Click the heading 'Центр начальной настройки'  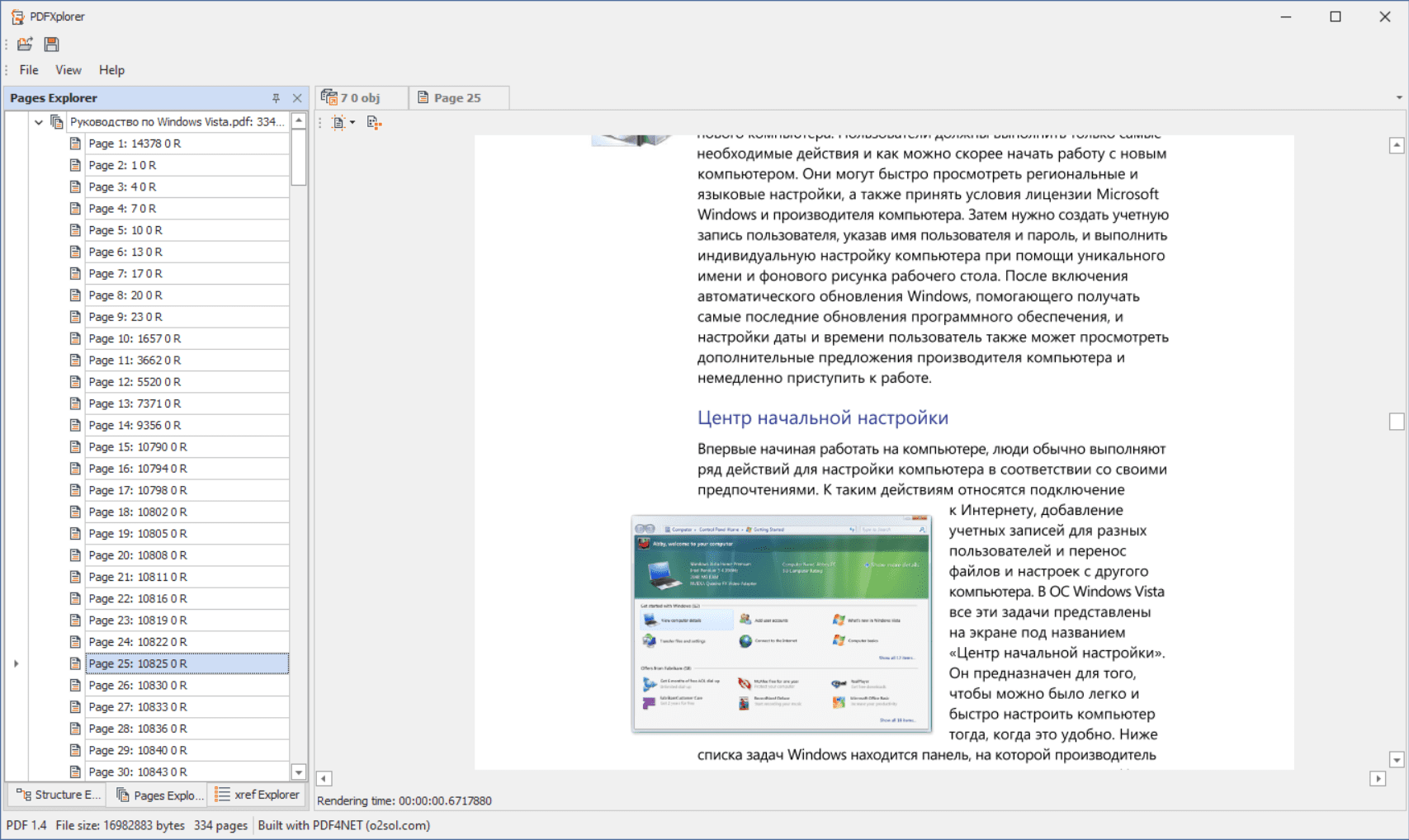[823, 418]
